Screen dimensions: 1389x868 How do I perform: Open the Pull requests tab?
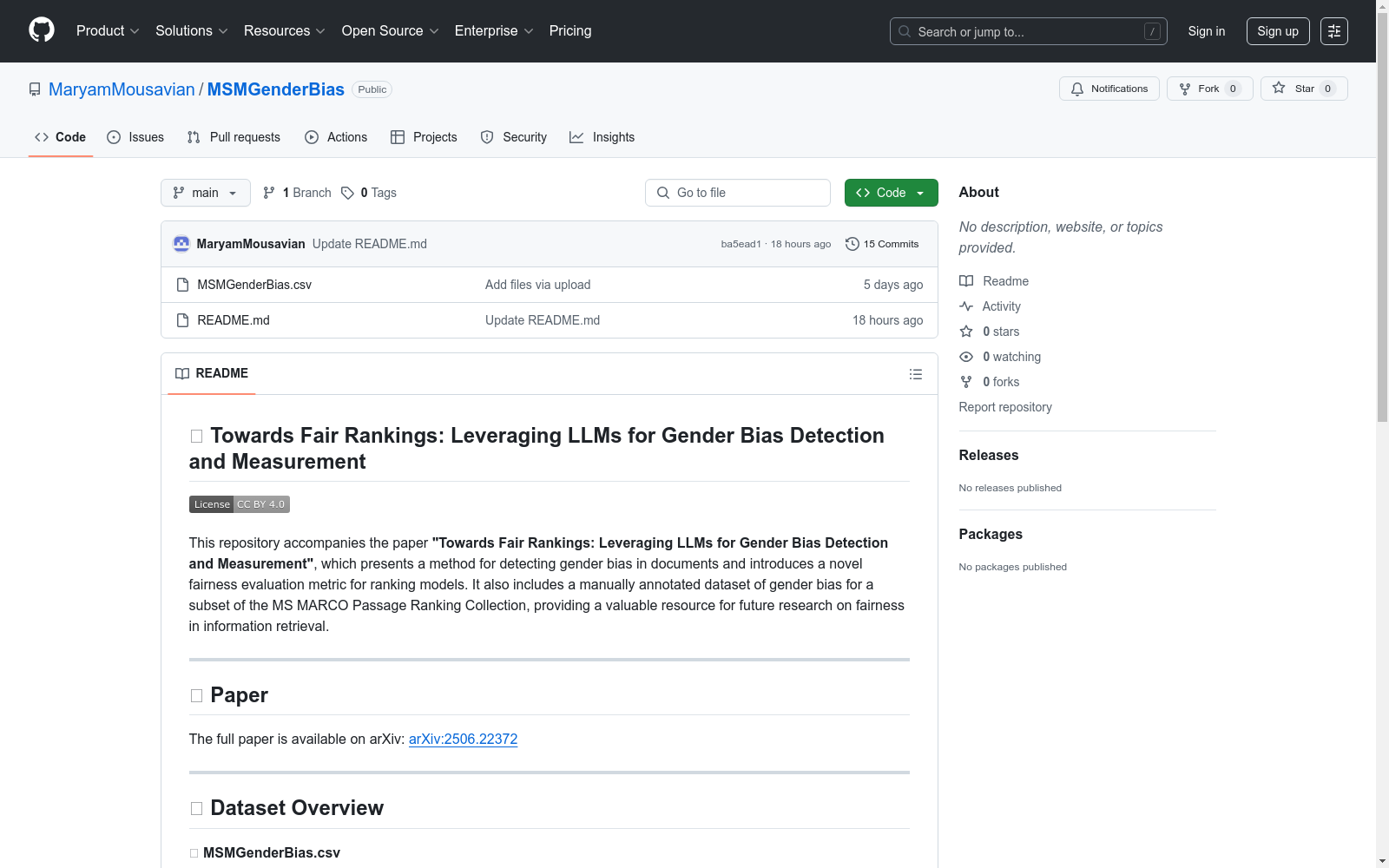[234, 137]
